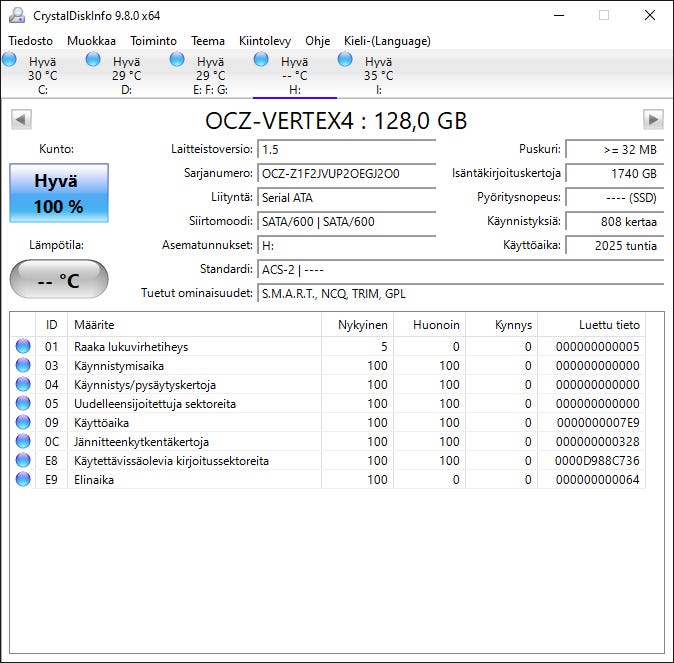Select the Käynnistymisaika attribute name

pyautogui.click(x=119, y=366)
